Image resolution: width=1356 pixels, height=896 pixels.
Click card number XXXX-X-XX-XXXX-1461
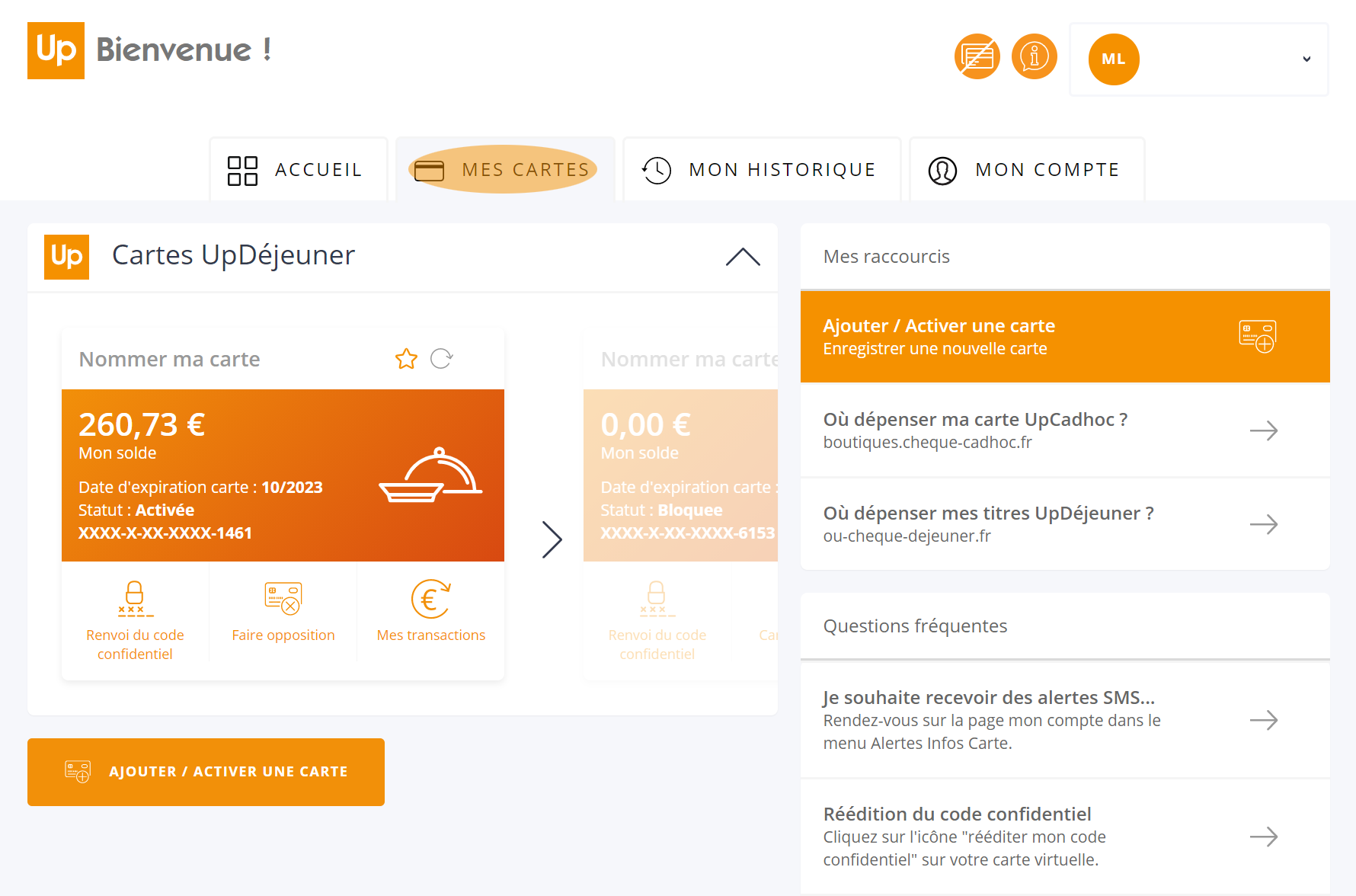tap(165, 533)
